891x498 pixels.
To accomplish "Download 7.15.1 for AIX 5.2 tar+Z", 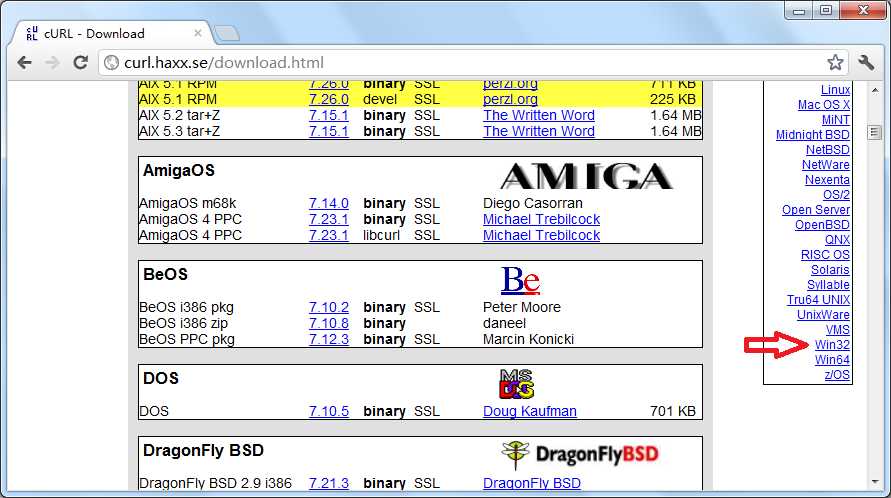I will (x=328, y=115).
